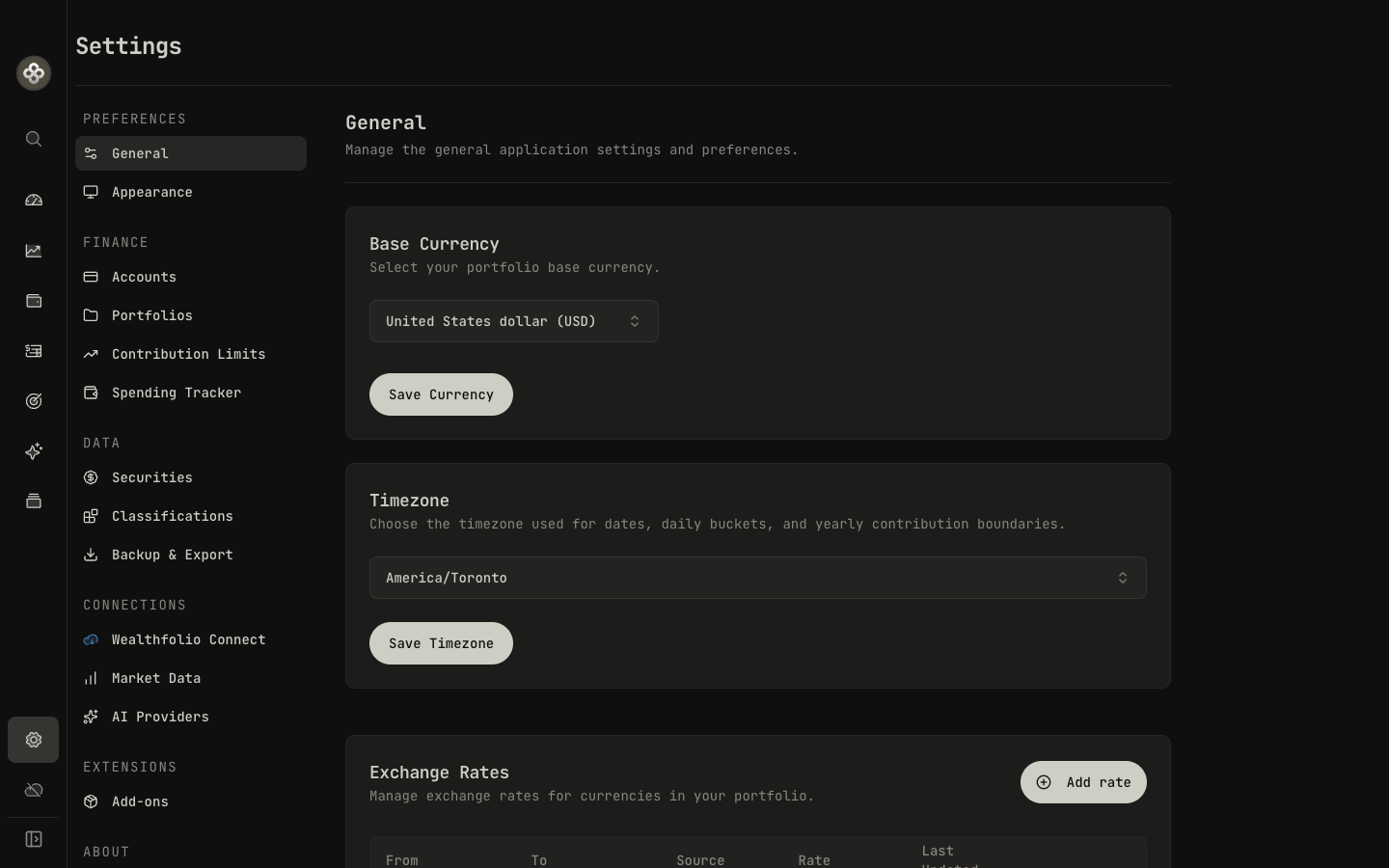Click the cloud-off sync icon
The width and height of the screenshot is (1389, 868).
(34, 790)
